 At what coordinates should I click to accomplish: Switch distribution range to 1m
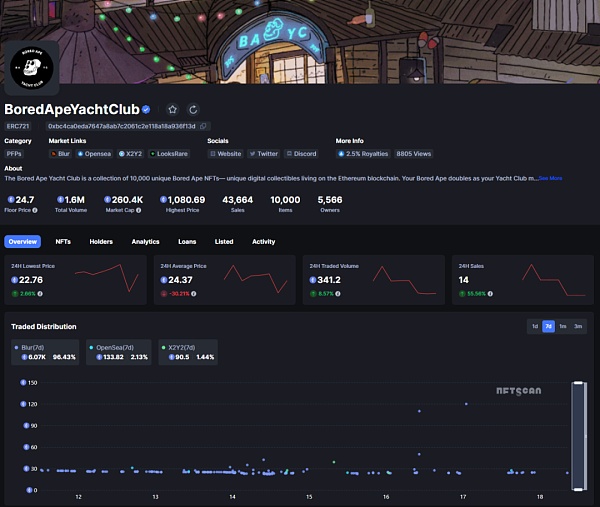tap(563, 326)
